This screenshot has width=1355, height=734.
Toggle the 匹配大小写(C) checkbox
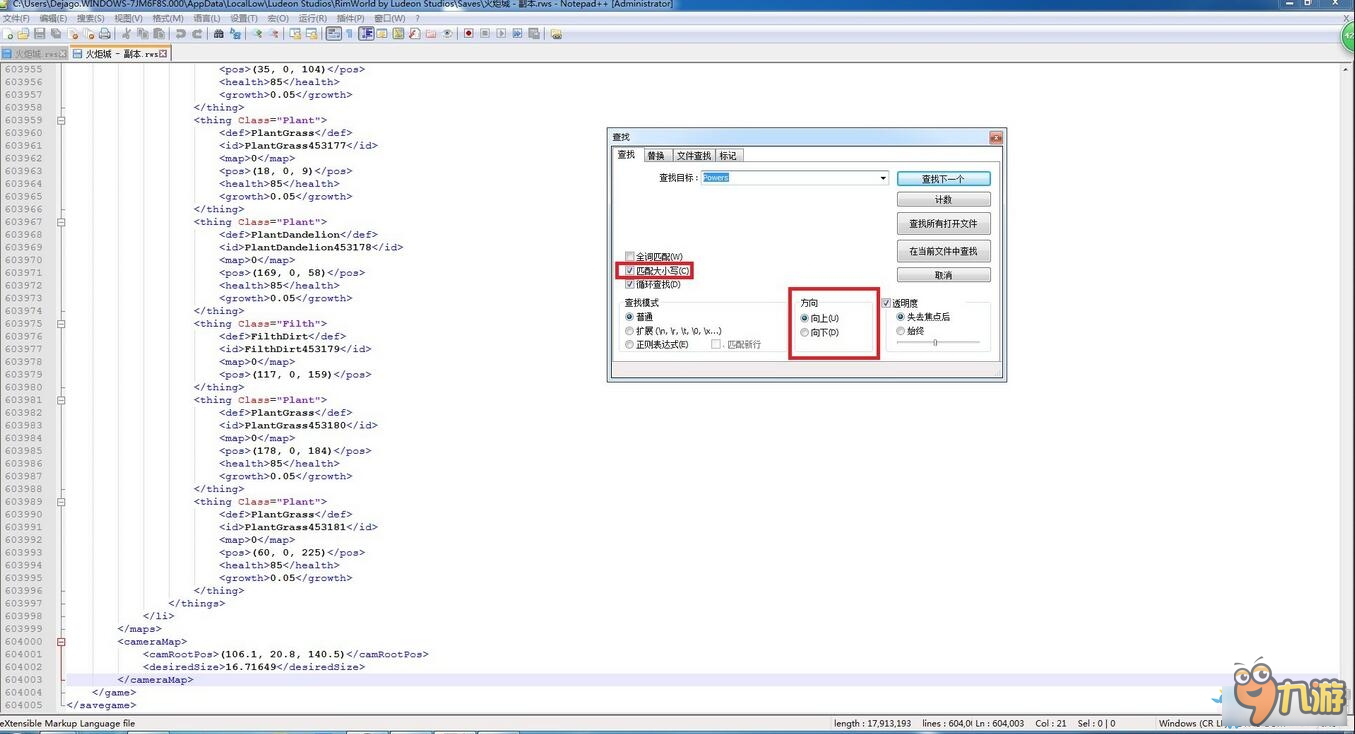[630, 271]
